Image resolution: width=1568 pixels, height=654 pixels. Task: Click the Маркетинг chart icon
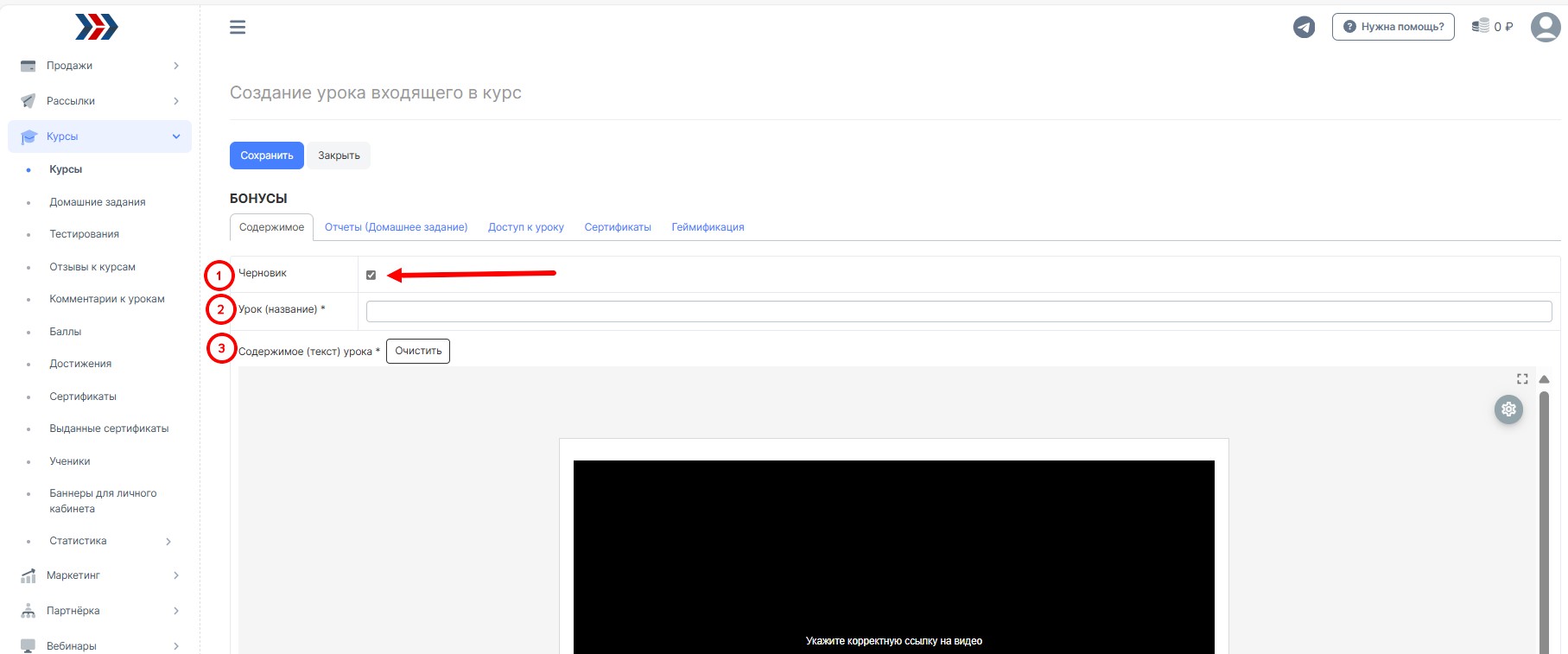point(29,575)
